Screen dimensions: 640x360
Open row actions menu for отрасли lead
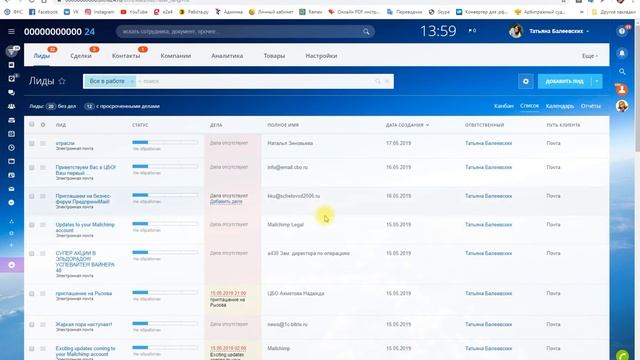[43, 143]
